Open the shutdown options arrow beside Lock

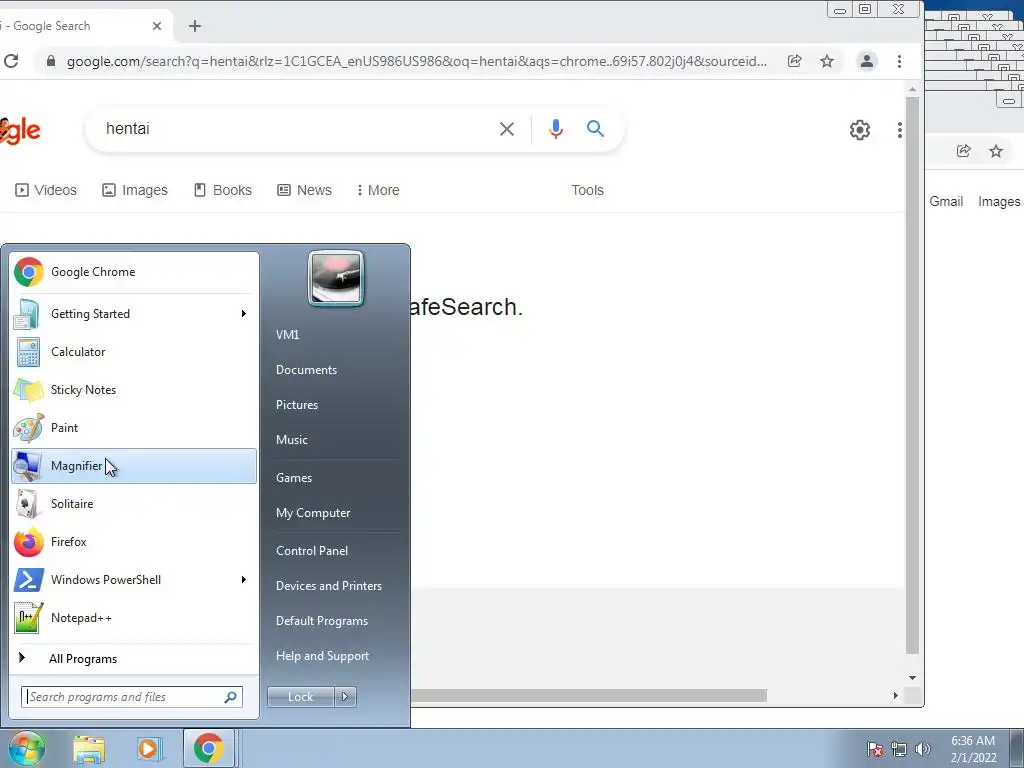(x=345, y=697)
